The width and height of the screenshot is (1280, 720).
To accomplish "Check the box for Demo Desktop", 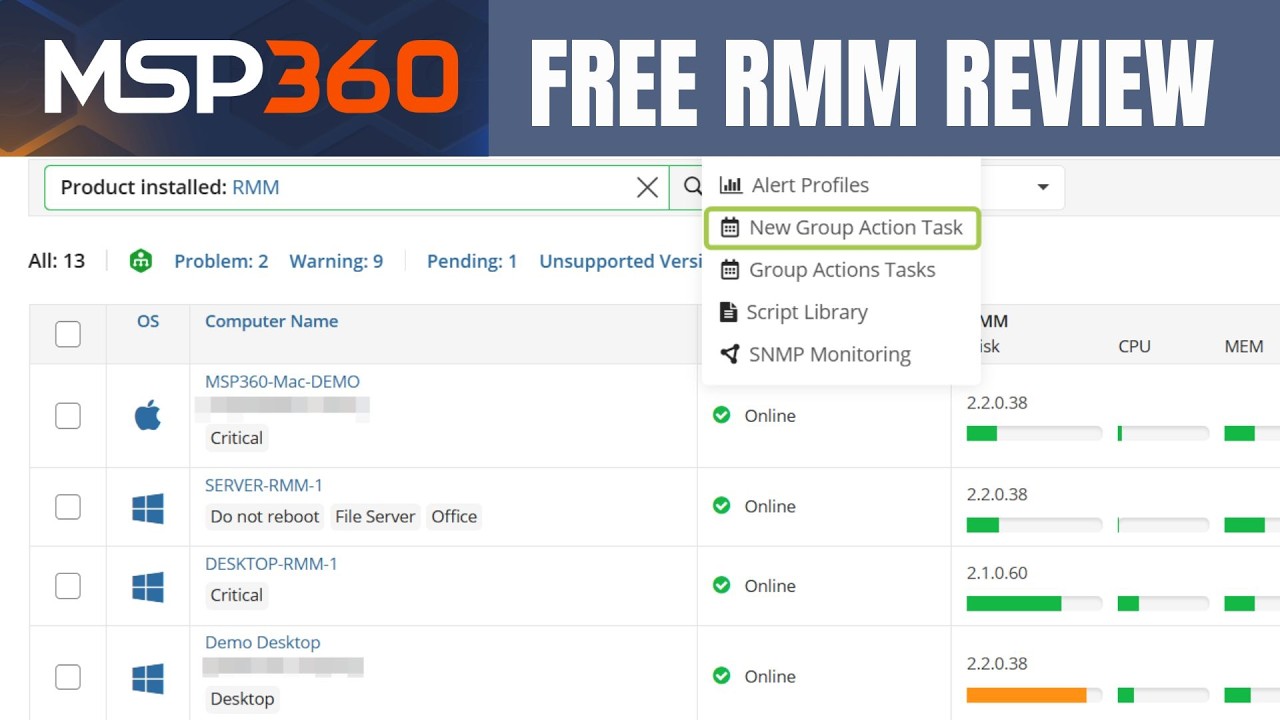I will tap(68, 677).
